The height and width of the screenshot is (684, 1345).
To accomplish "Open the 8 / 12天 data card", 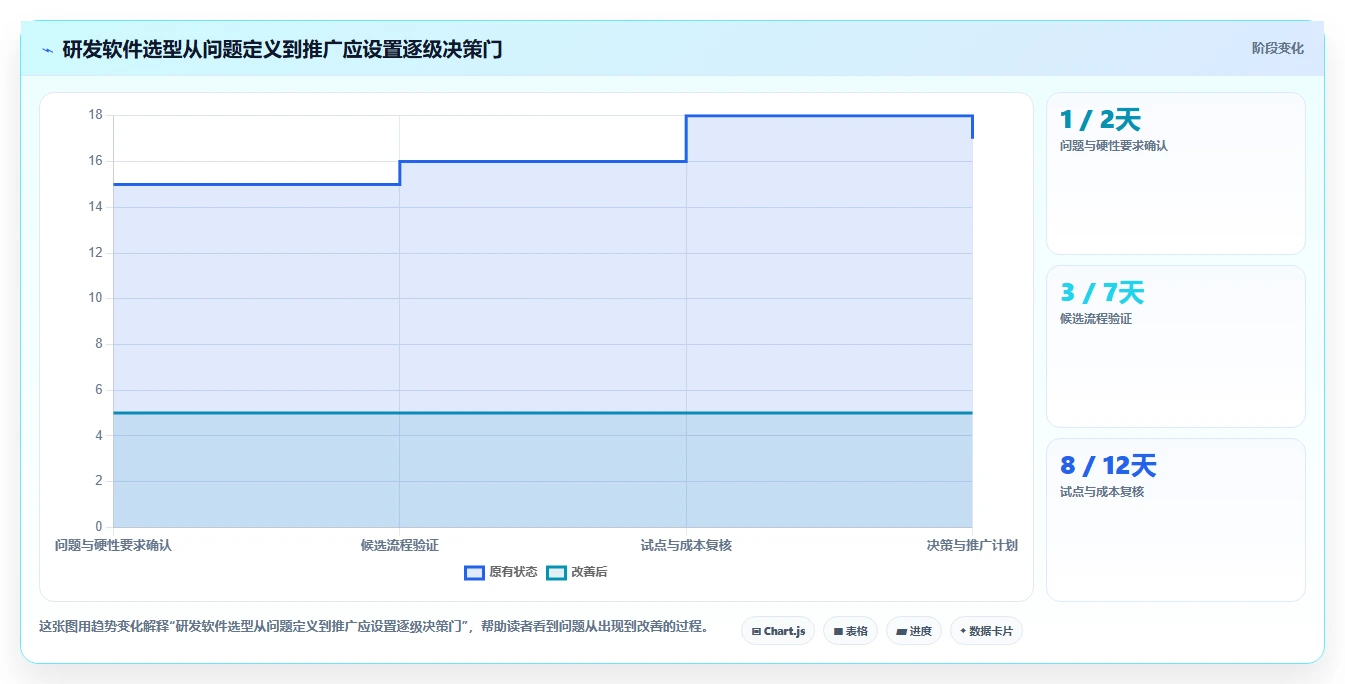I will click(x=1176, y=520).
